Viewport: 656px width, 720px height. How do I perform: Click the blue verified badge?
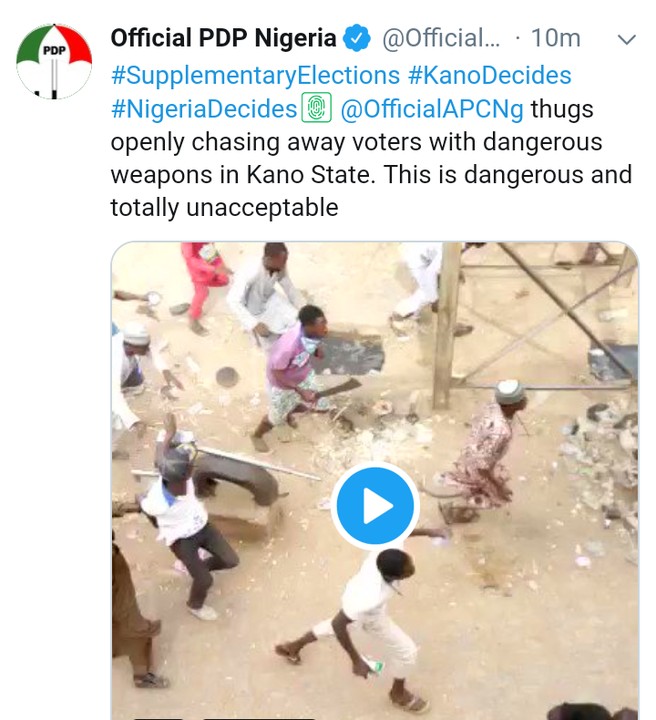357,39
